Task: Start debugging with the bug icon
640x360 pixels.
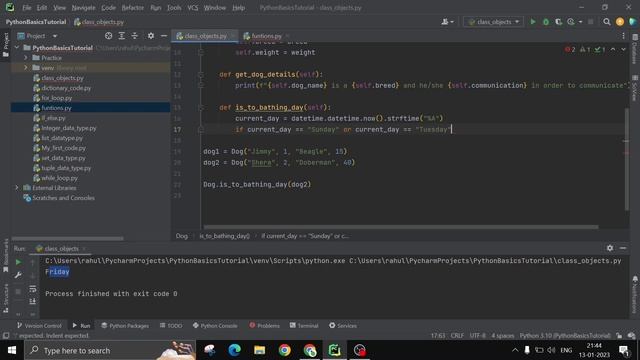Action: tap(546, 22)
